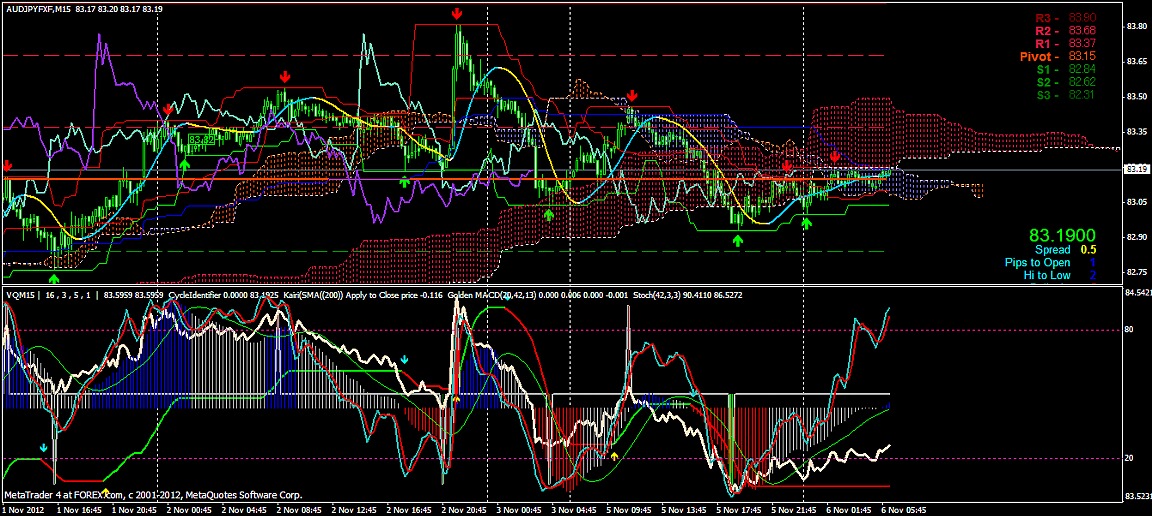Click the current price 83.19 marker on the price axis
The width and height of the screenshot is (1152, 516).
[1136, 170]
